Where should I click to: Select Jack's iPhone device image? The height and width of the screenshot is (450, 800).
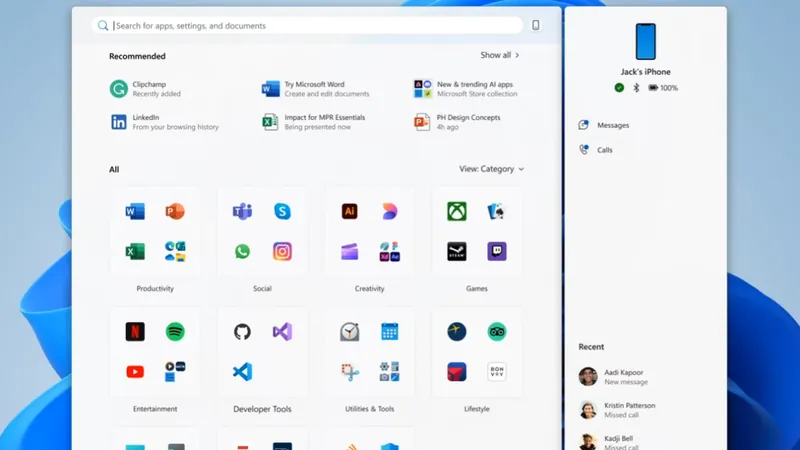[645, 41]
